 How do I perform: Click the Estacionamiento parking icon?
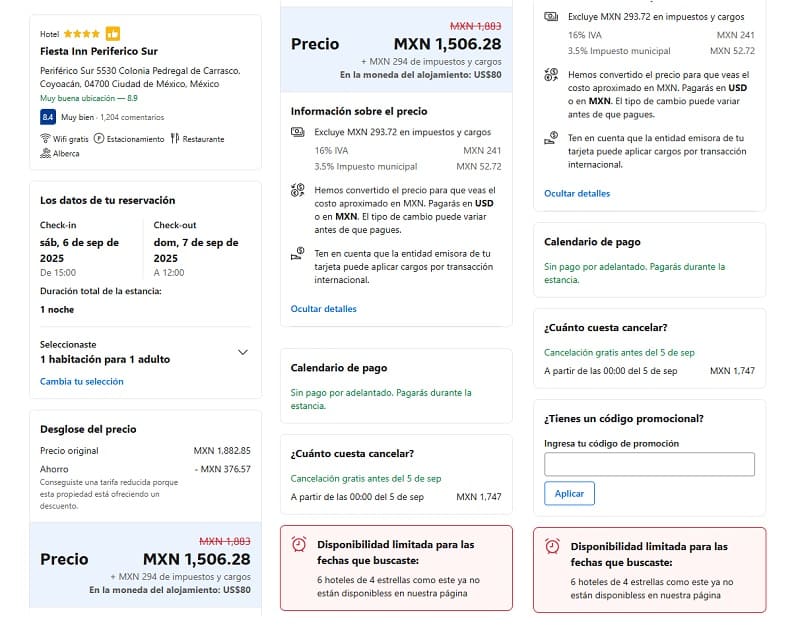tap(99, 138)
